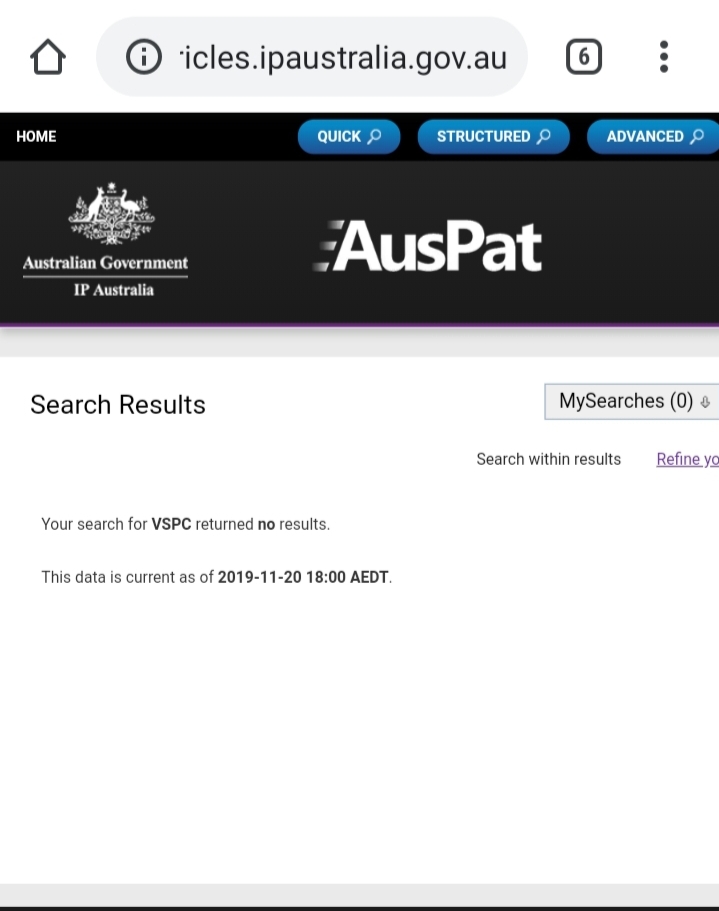Open the ADVANCED search button

tap(653, 137)
